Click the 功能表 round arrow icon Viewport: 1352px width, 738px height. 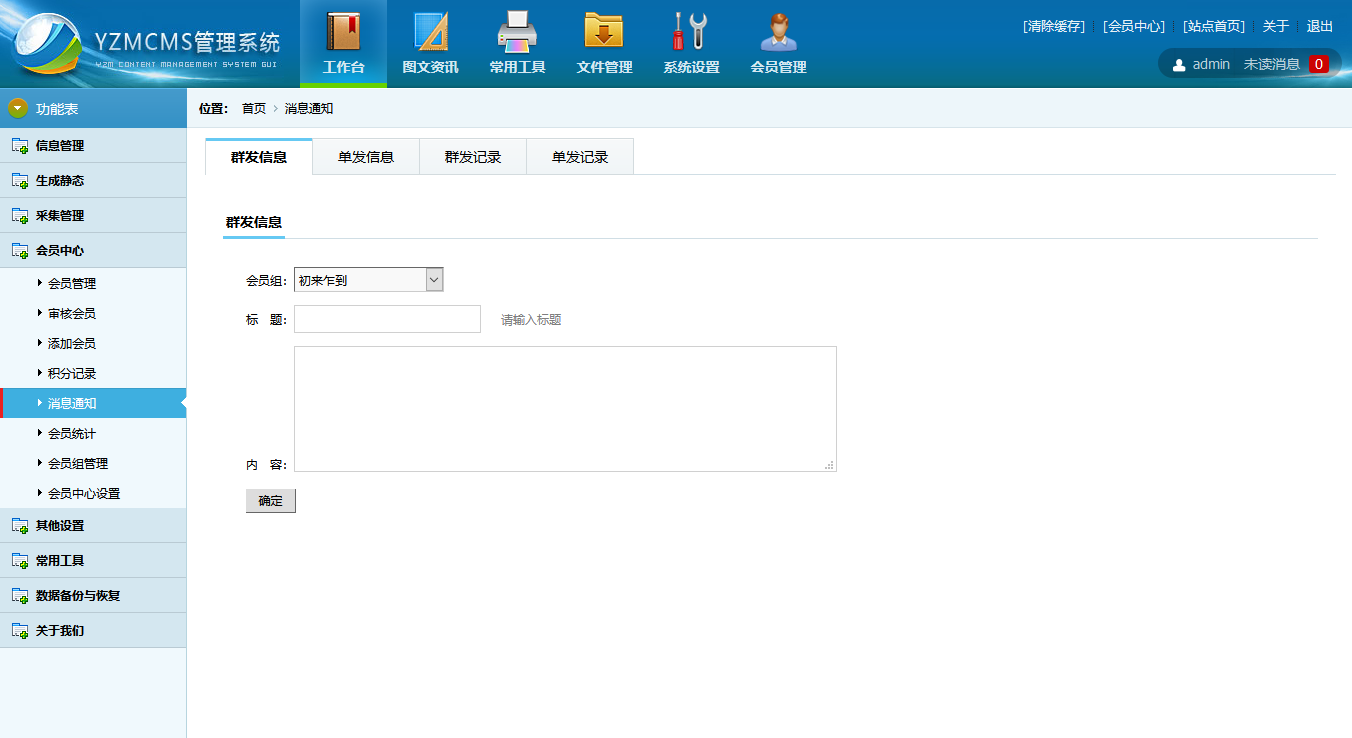[18, 108]
